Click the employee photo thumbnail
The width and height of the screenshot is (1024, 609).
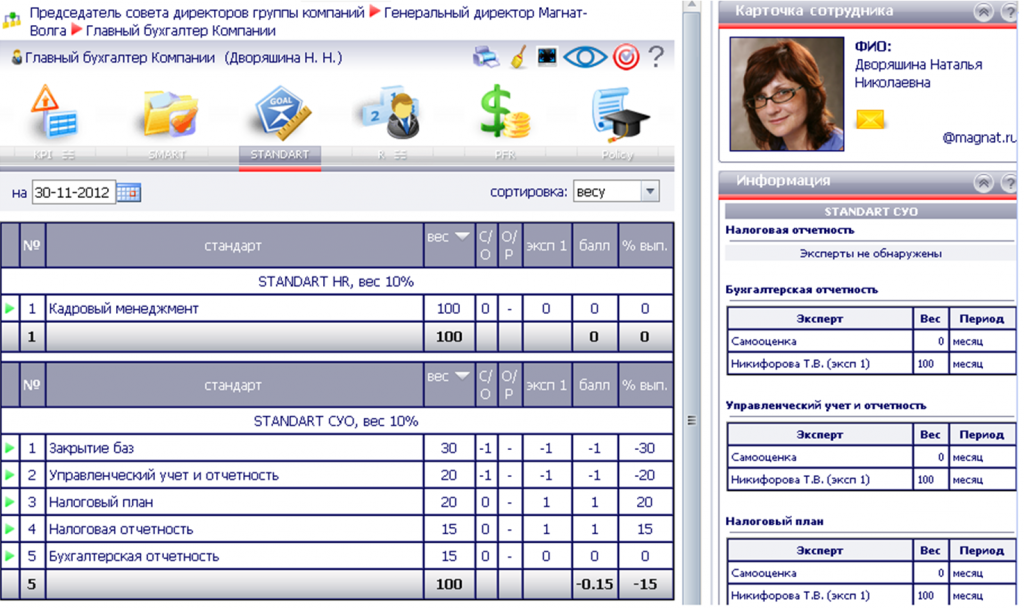pos(786,93)
